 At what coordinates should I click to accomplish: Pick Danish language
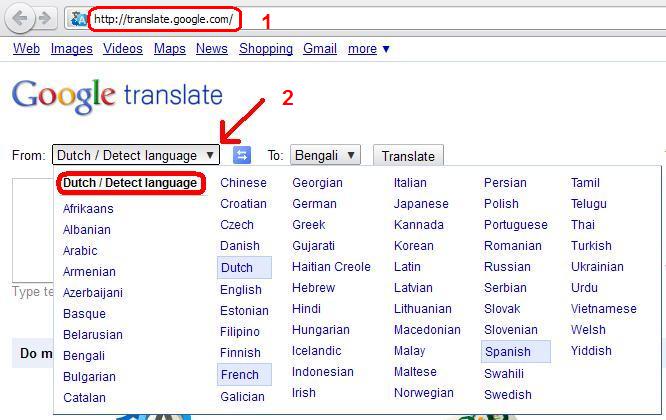(240, 246)
